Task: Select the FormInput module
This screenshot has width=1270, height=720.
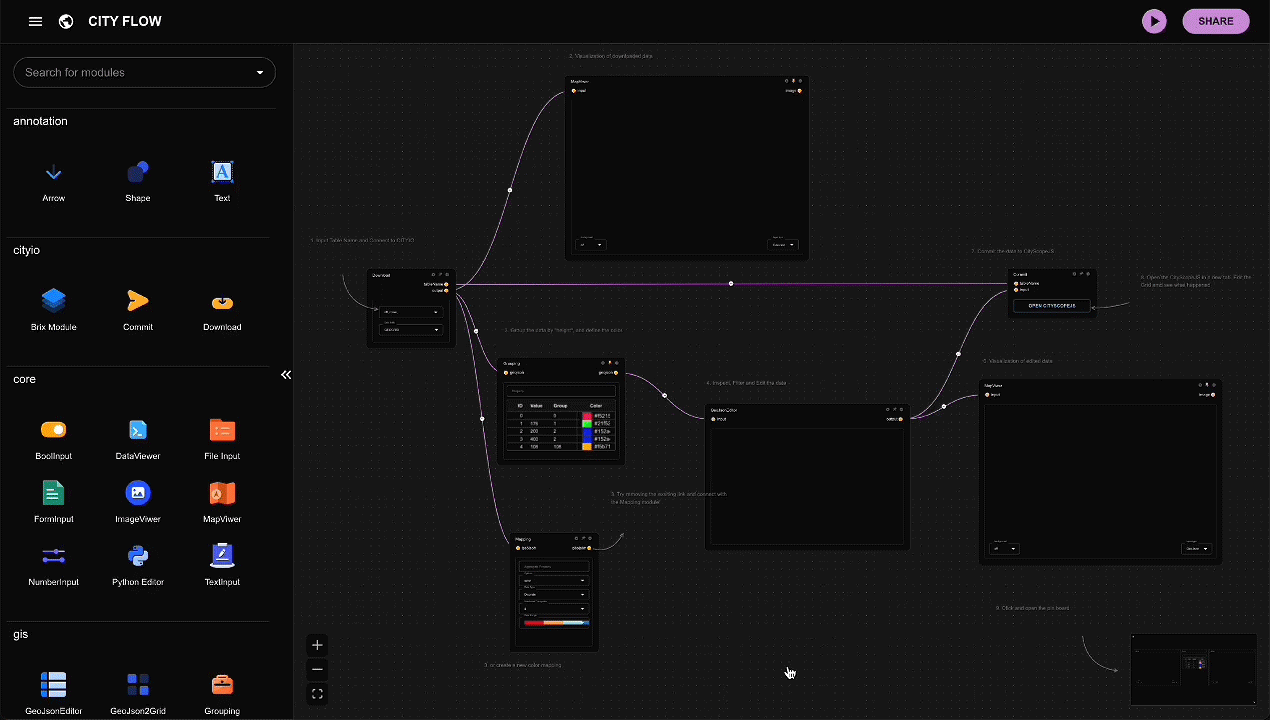Action: click(x=54, y=501)
